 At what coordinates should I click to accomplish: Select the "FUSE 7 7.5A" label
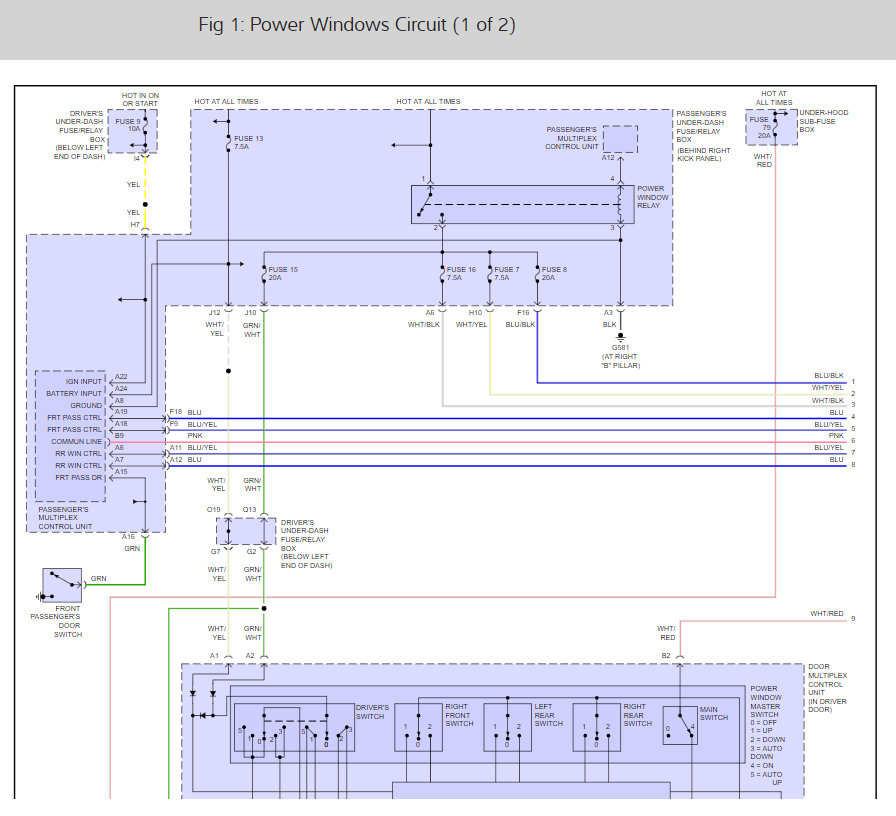tap(506, 273)
